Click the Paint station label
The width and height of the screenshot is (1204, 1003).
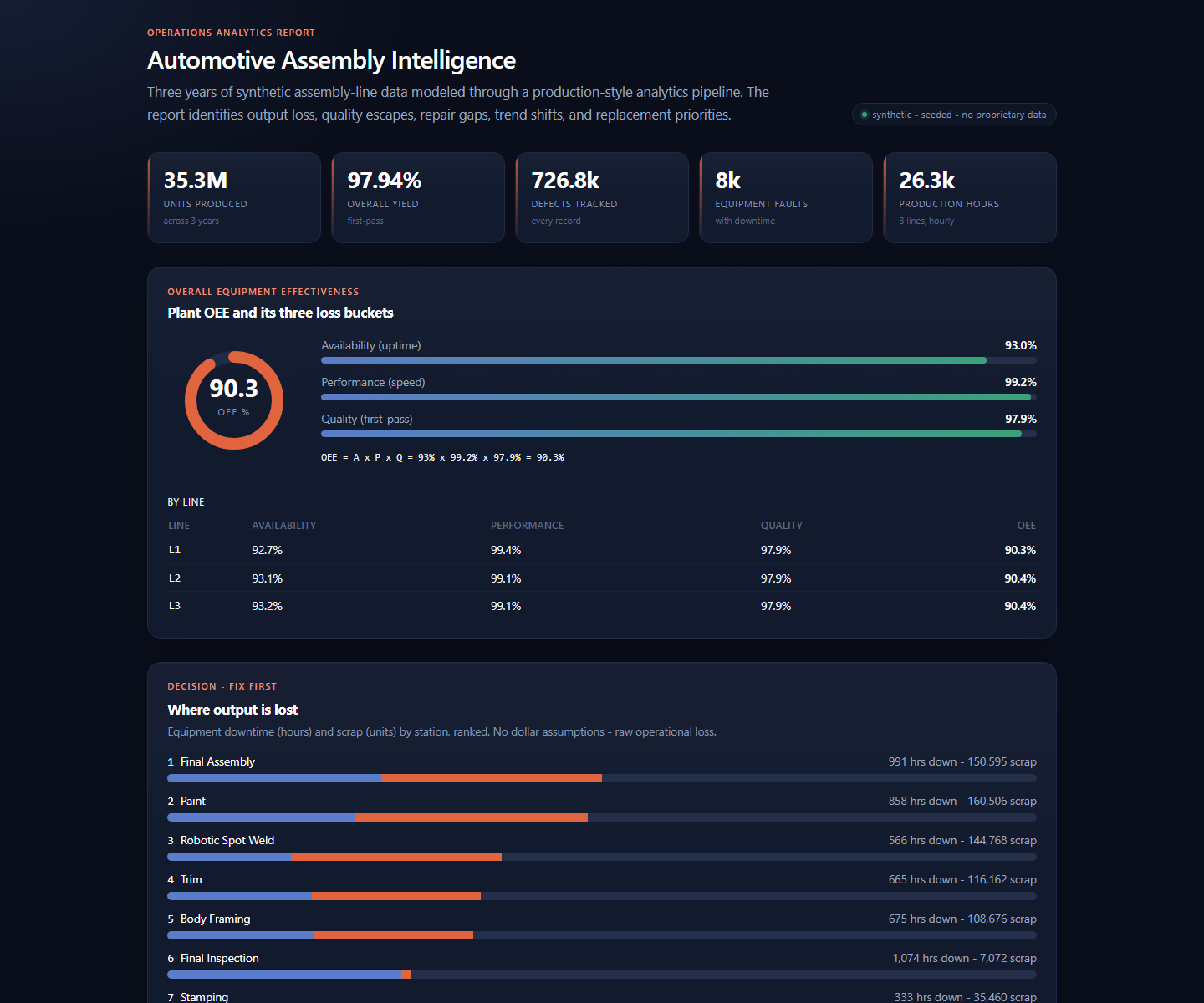(x=193, y=801)
